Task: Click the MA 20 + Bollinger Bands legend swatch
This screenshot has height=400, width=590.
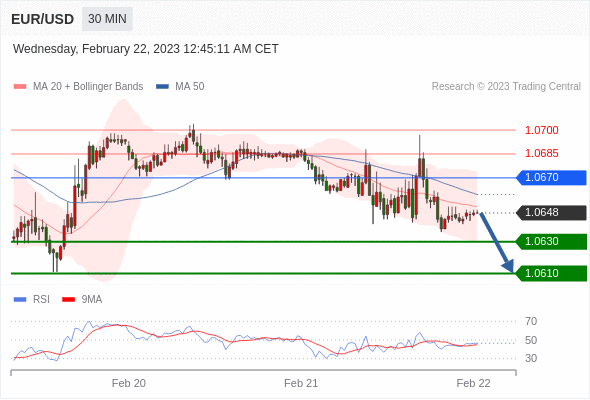Action: pos(20,87)
